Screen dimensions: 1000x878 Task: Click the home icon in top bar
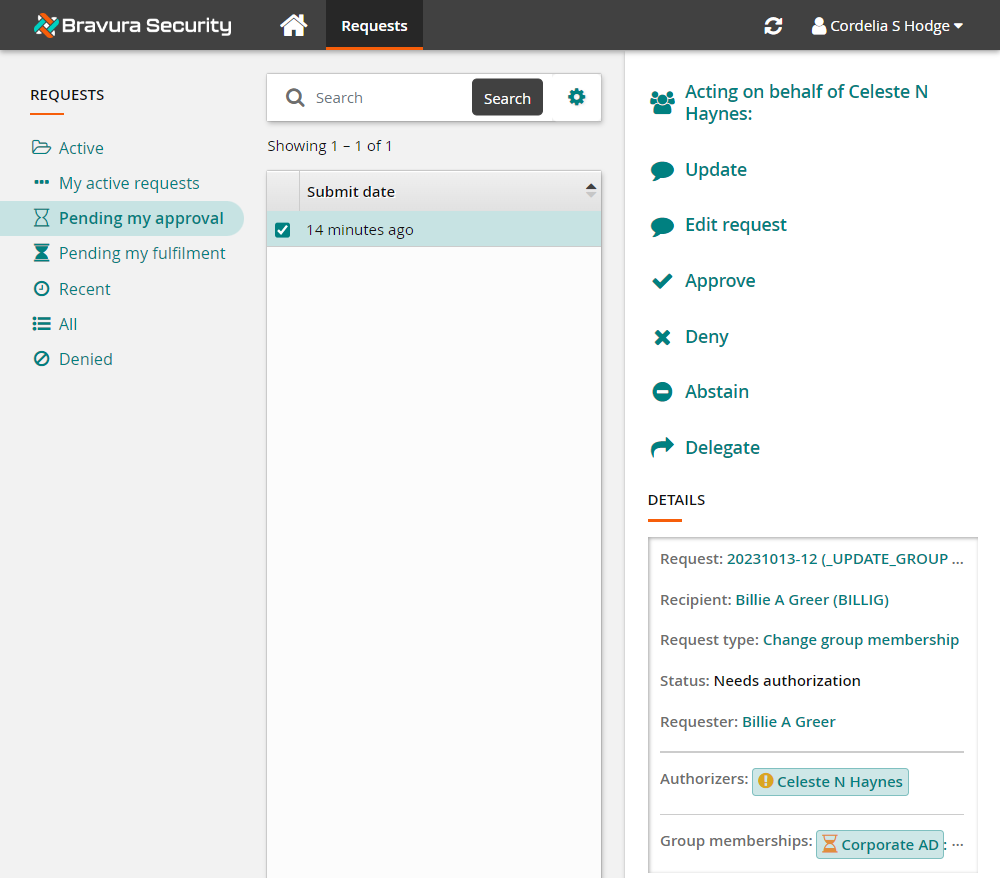point(293,26)
